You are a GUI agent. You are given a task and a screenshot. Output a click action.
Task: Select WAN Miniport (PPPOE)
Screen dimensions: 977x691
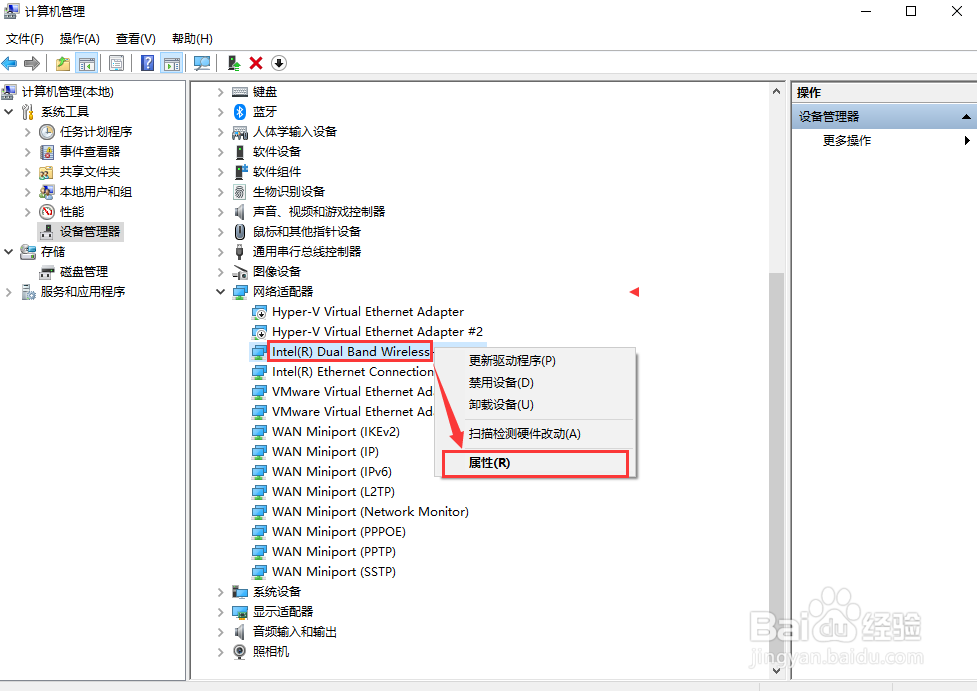[x=339, y=531]
